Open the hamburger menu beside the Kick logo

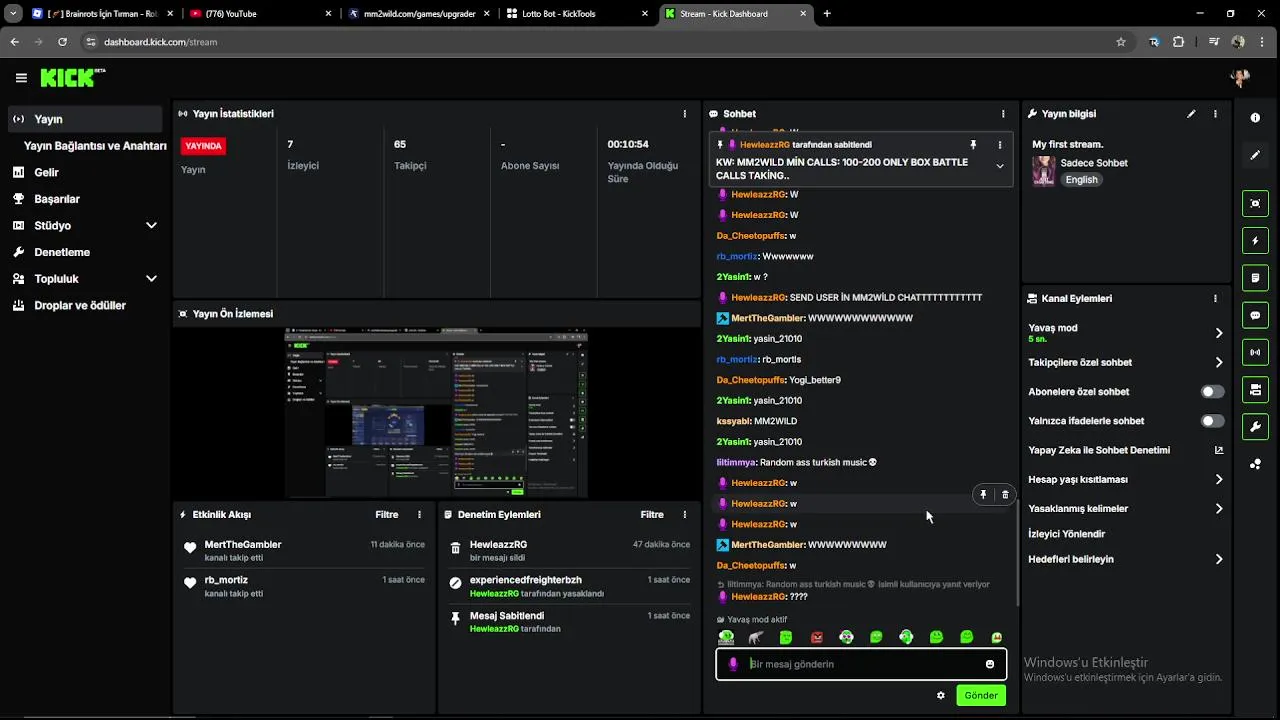(x=21, y=78)
